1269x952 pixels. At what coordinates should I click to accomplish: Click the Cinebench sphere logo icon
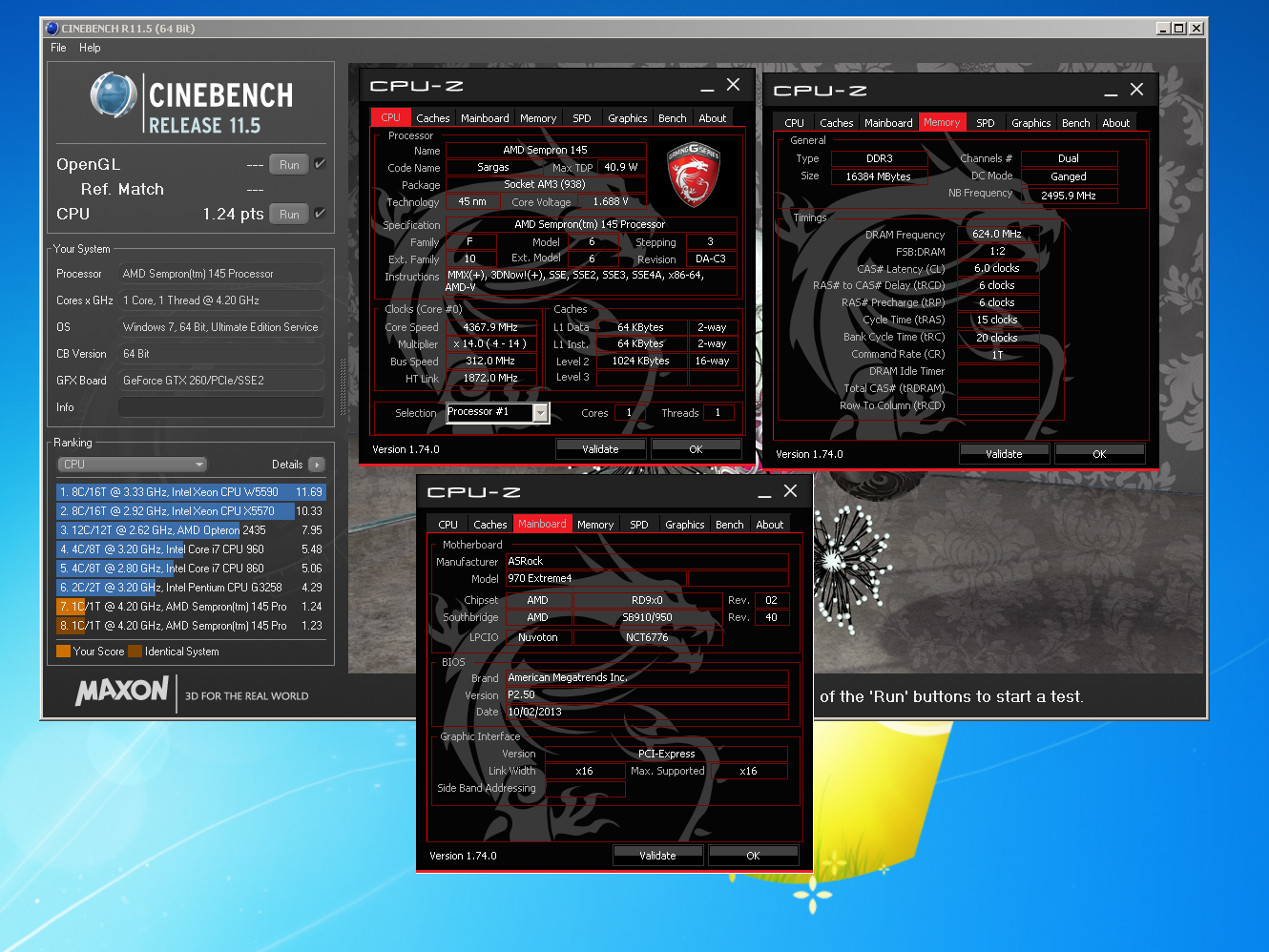coord(114,95)
